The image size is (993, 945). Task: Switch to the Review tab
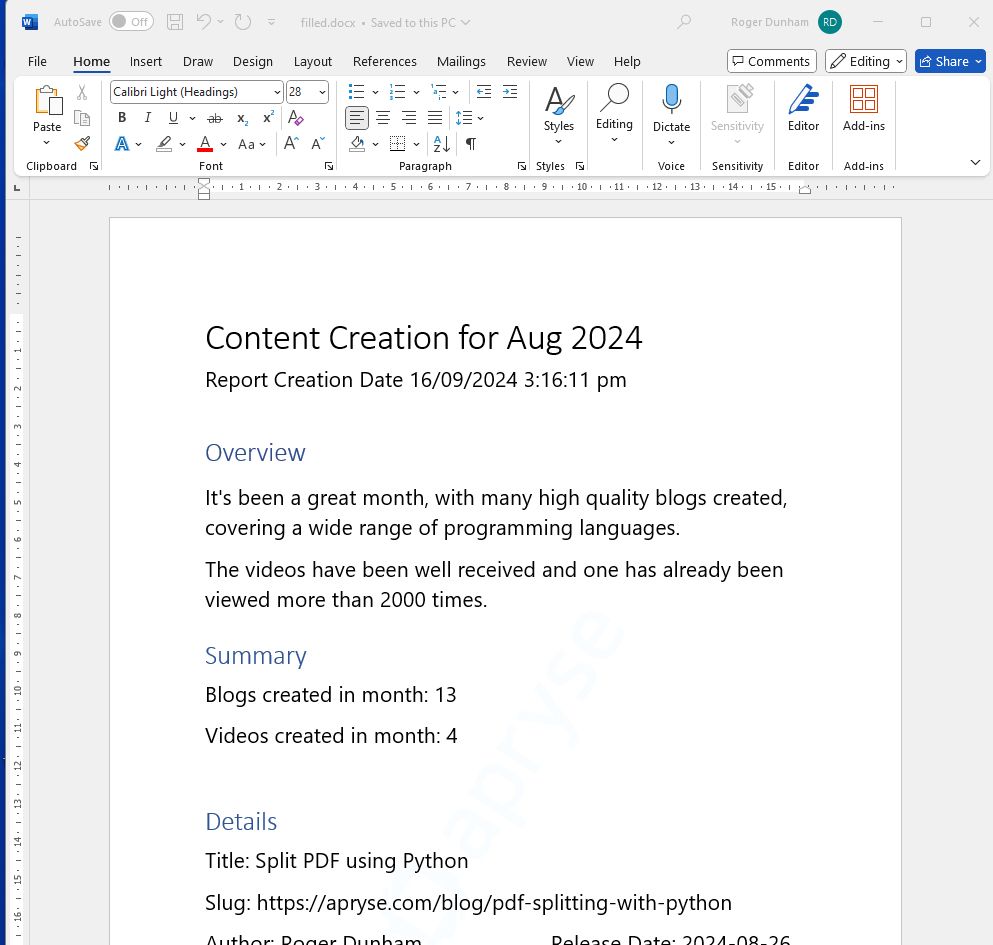[526, 61]
